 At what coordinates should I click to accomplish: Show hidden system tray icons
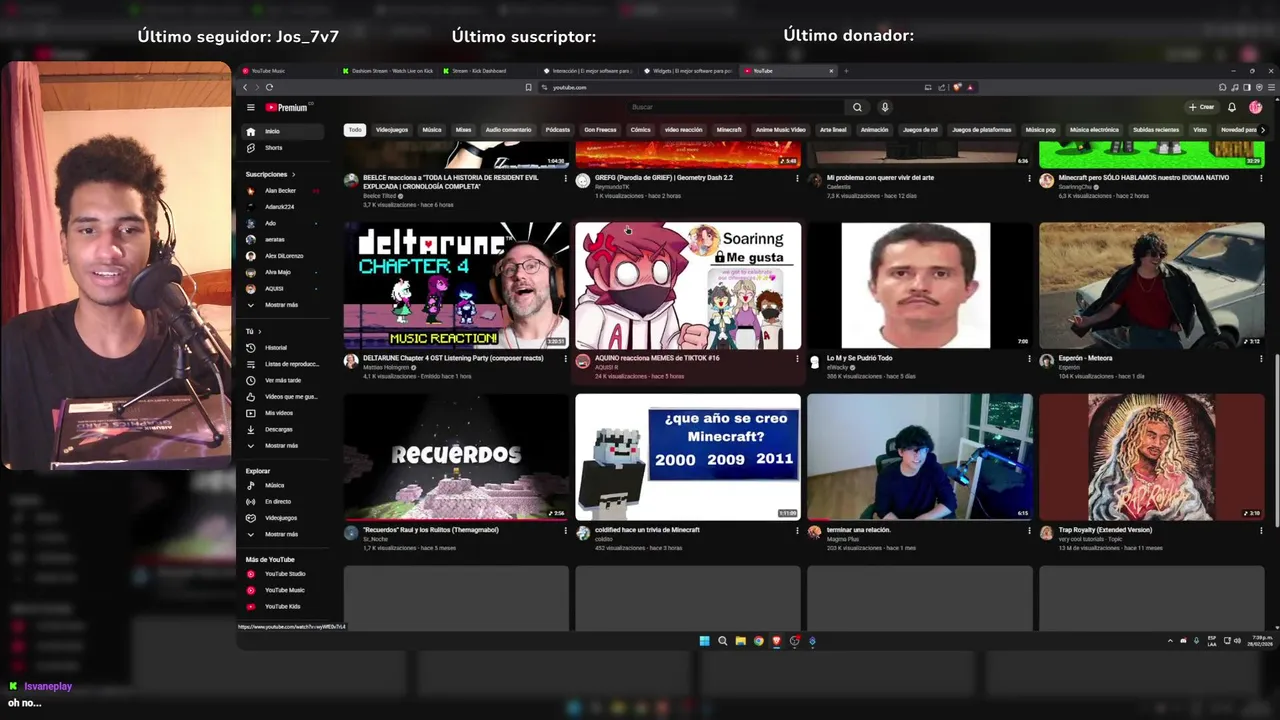point(1170,641)
